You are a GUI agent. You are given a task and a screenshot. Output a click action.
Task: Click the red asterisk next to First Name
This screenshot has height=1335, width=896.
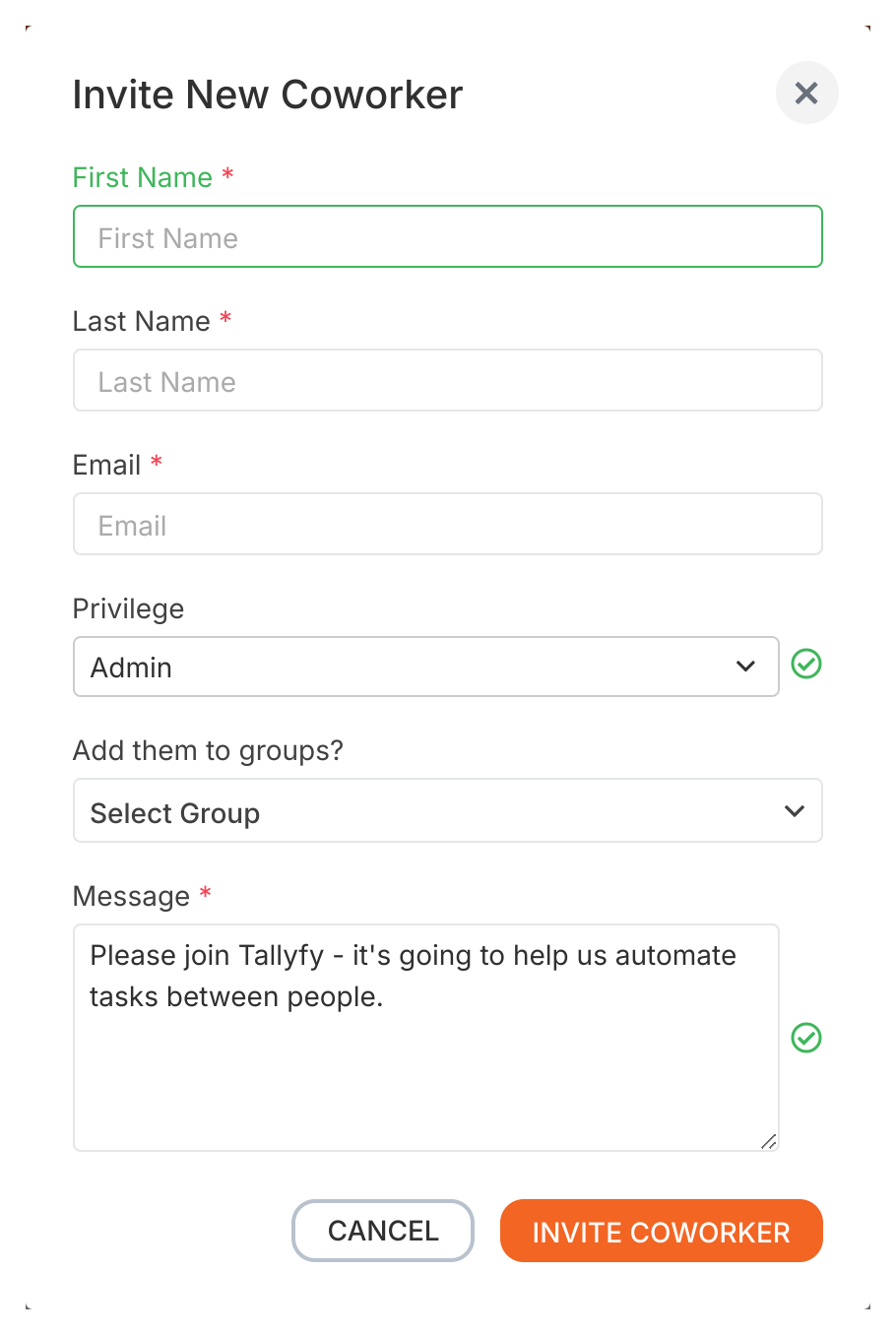click(227, 175)
